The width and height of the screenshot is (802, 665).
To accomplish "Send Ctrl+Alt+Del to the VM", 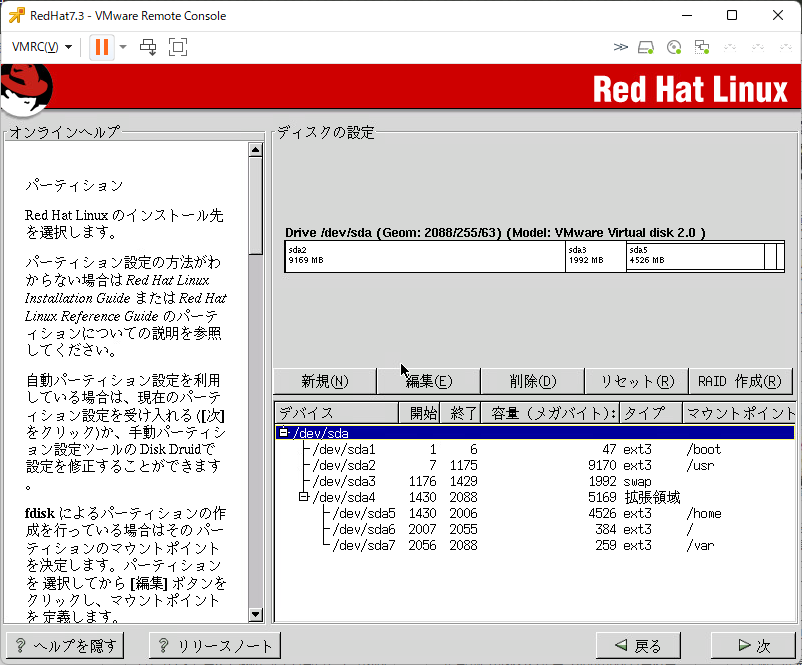I will click(x=148, y=47).
